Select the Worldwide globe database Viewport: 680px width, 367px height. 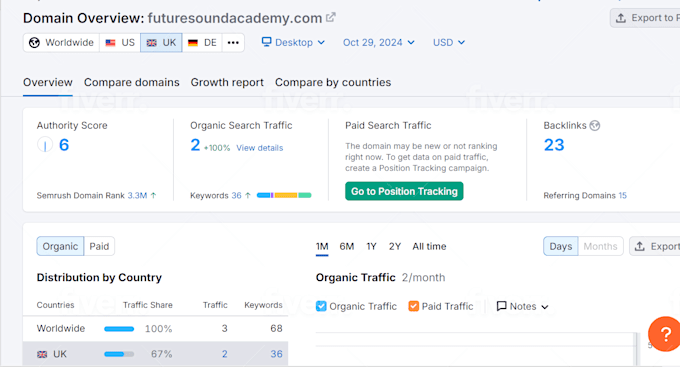61,43
